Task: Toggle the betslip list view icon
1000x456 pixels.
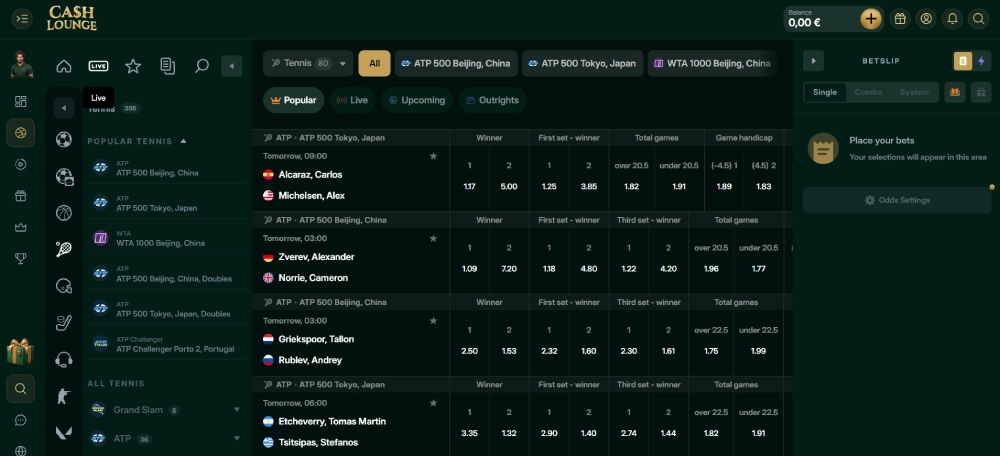Action: click(x=963, y=61)
